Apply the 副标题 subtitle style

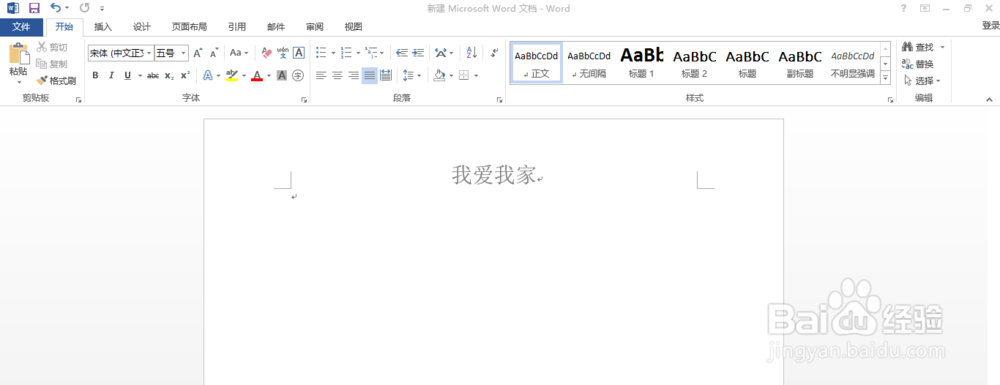[x=800, y=63]
